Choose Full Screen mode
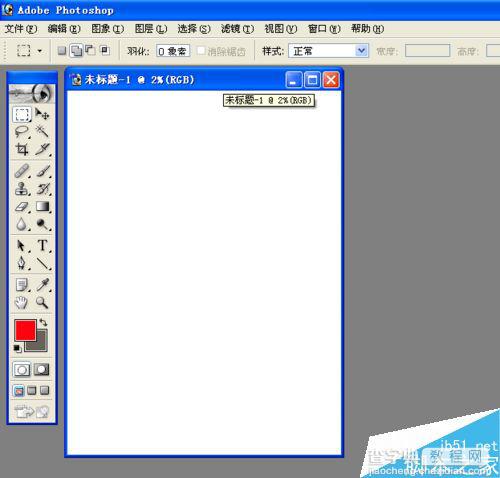 pos(45,390)
